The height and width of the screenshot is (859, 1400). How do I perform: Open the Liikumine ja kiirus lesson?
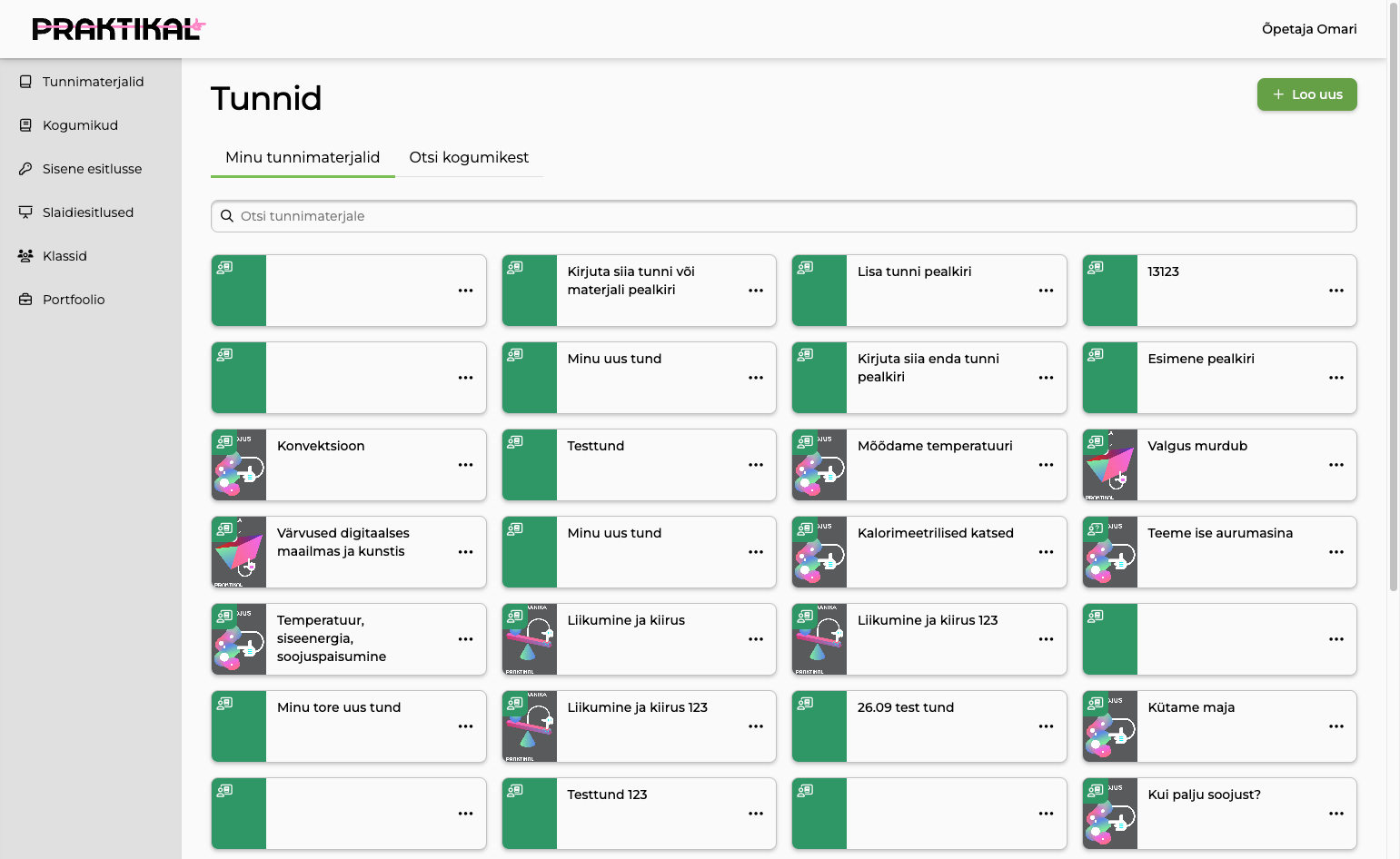pos(639,639)
